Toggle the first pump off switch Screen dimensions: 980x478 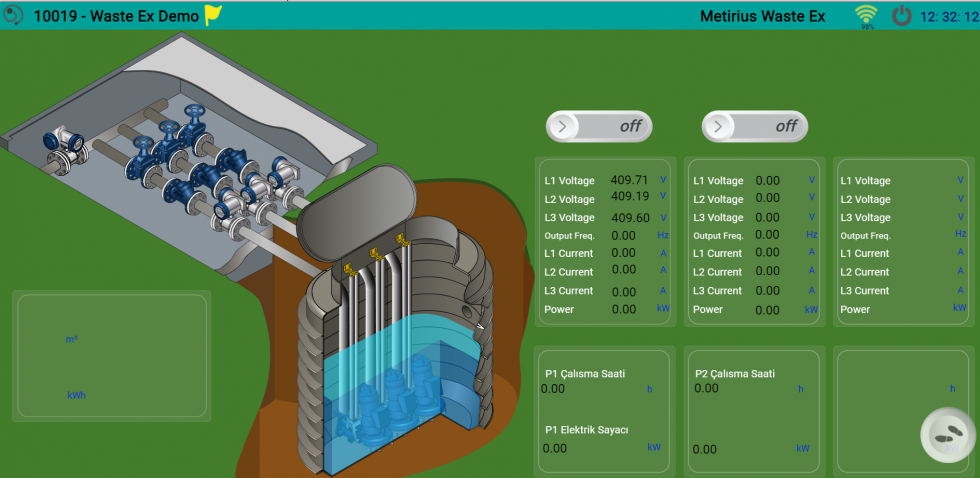599,127
